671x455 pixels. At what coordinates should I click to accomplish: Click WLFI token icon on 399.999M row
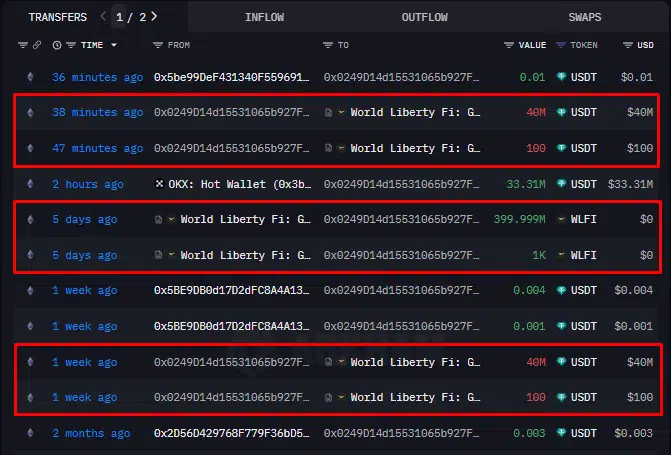pyautogui.click(x=562, y=220)
